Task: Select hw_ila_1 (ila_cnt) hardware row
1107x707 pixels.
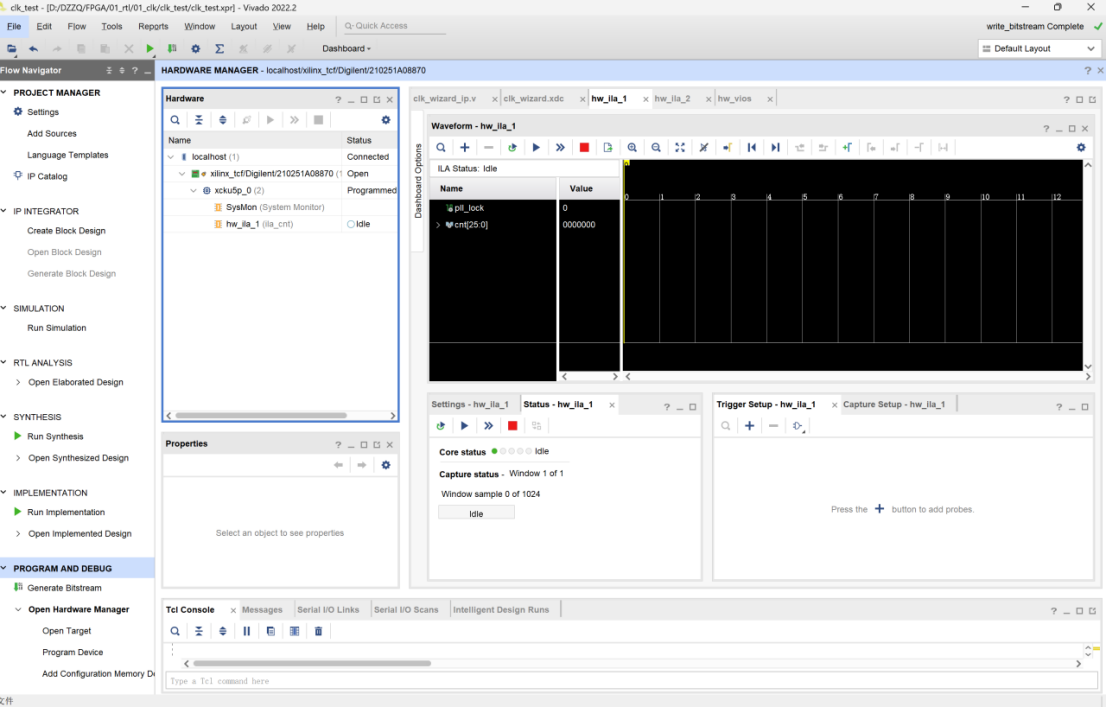Action: point(280,225)
